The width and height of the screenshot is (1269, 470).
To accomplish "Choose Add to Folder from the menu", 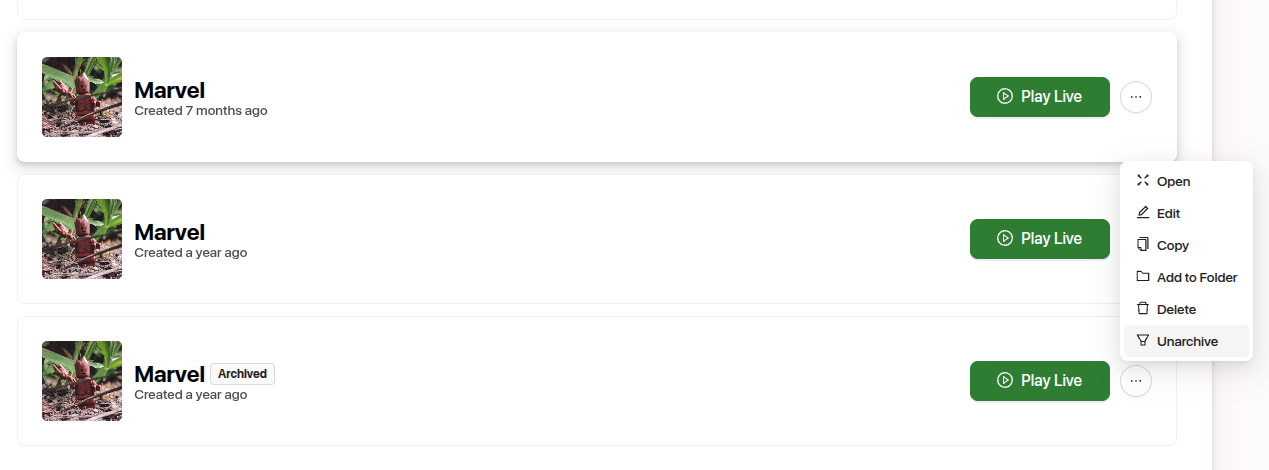I will (x=1196, y=277).
